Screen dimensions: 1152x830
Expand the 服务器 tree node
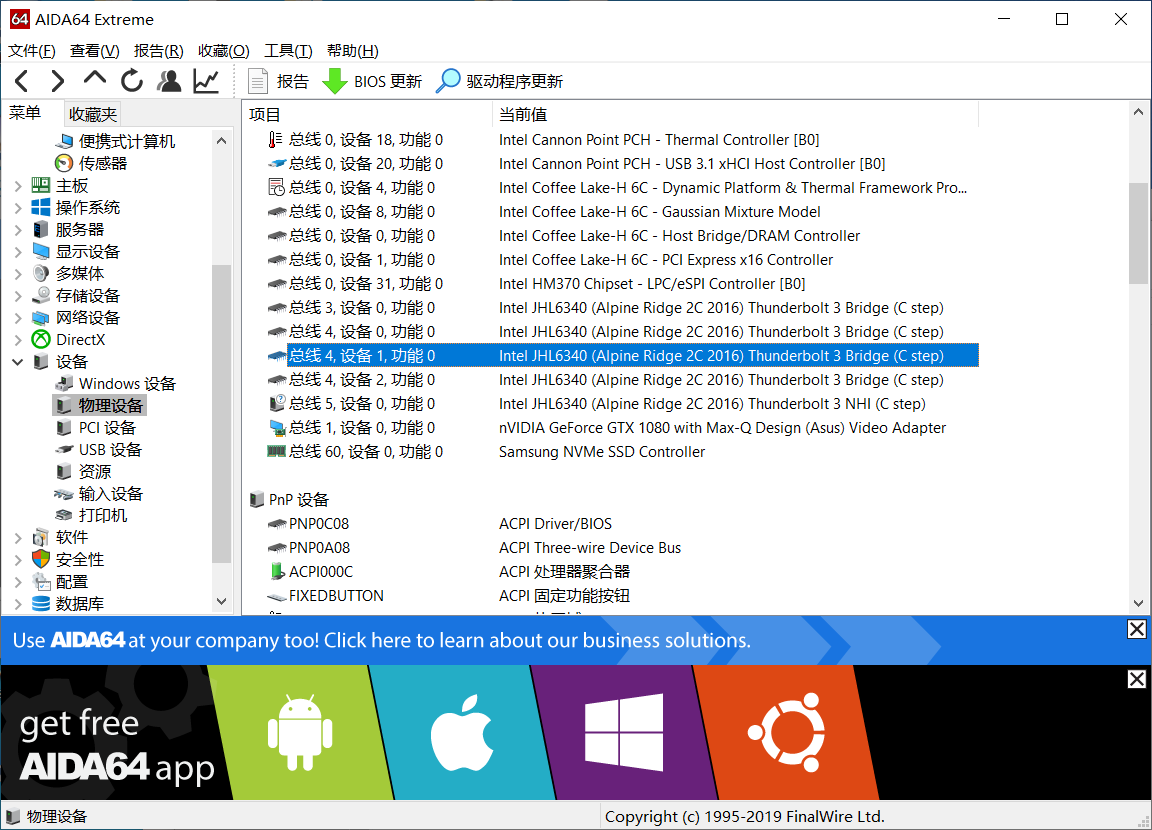pos(18,230)
